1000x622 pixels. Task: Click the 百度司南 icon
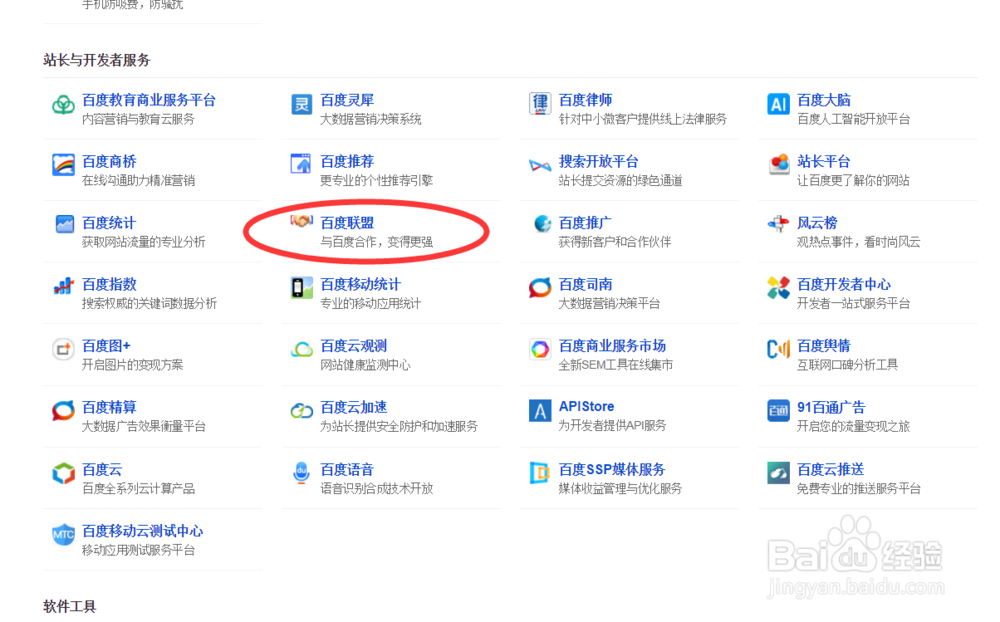click(x=540, y=288)
